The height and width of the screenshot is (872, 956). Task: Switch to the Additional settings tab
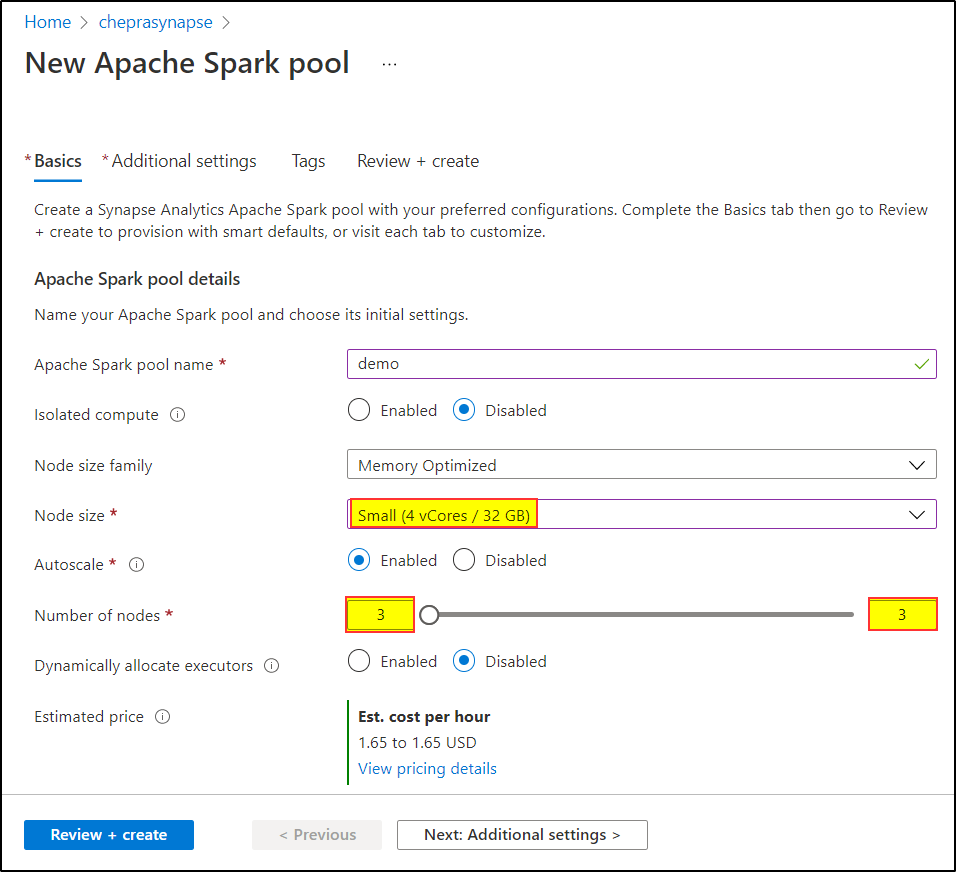(183, 161)
